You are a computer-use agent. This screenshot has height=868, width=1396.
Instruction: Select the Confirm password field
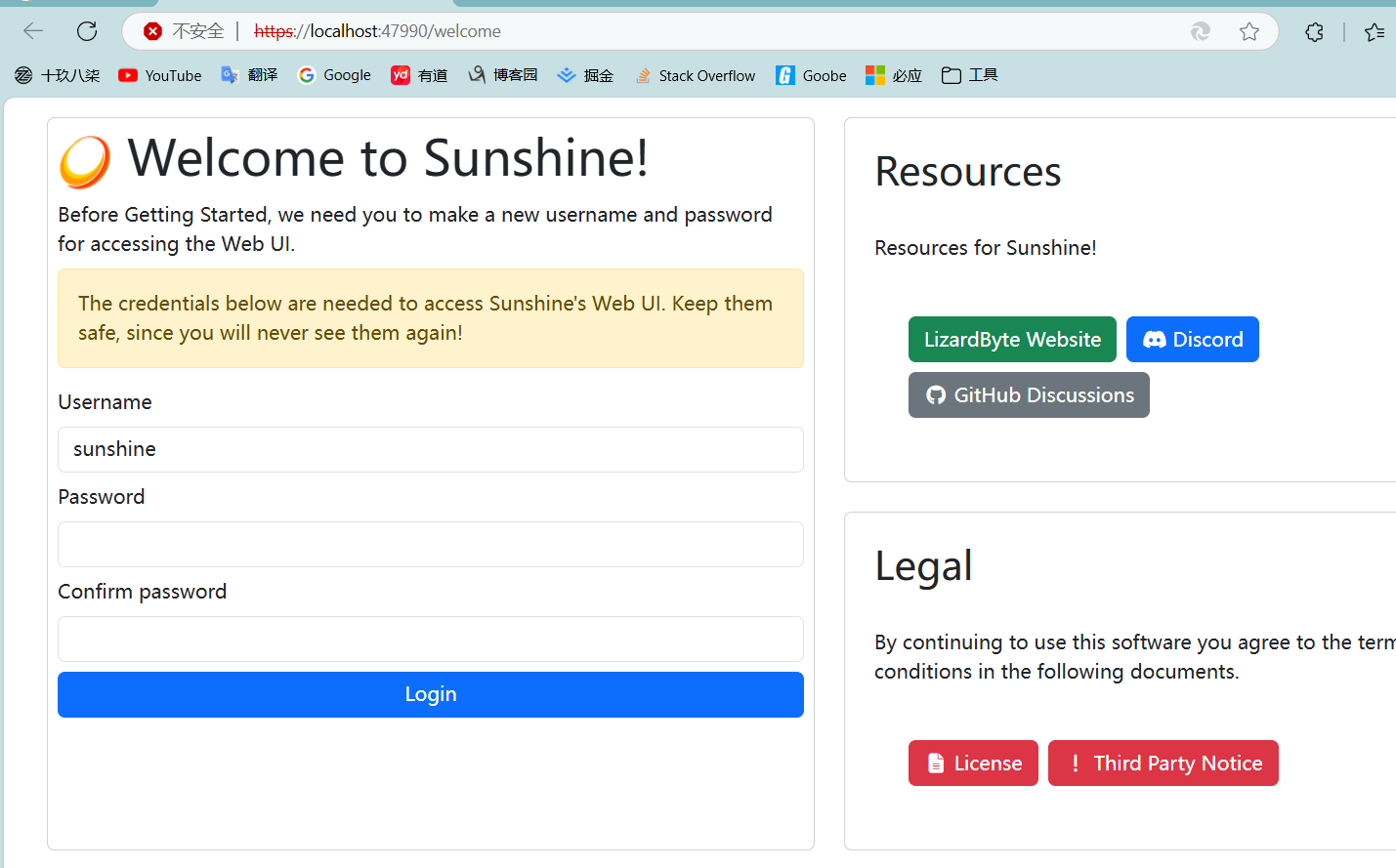pos(430,639)
